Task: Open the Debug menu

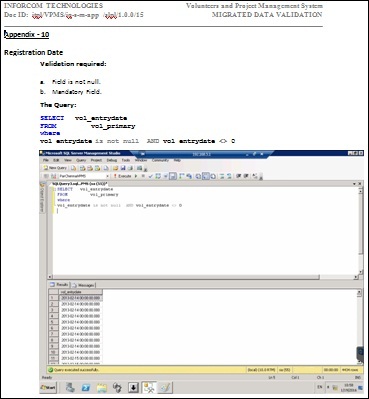Action: pos(111,160)
